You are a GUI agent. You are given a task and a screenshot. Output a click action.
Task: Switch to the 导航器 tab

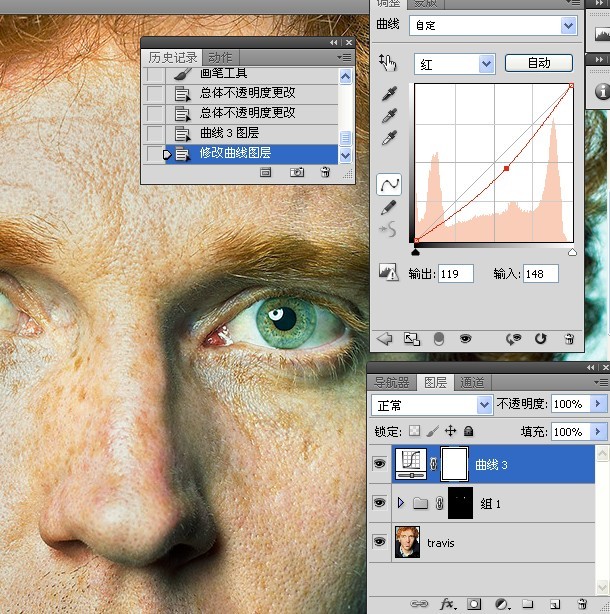[392, 382]
